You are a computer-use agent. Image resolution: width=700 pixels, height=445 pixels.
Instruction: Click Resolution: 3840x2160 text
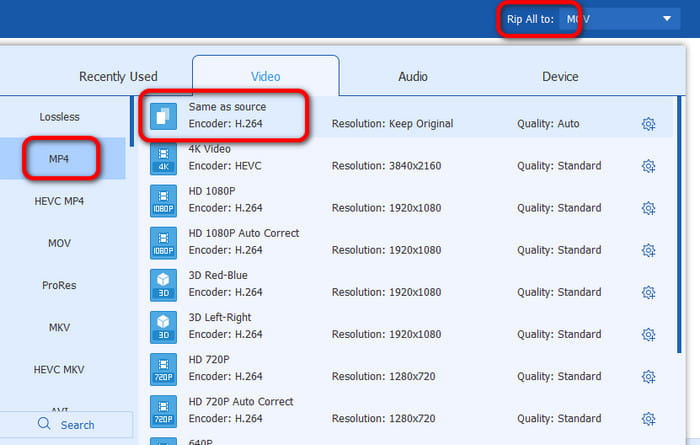pyautogui.click(x=386, y=166)
